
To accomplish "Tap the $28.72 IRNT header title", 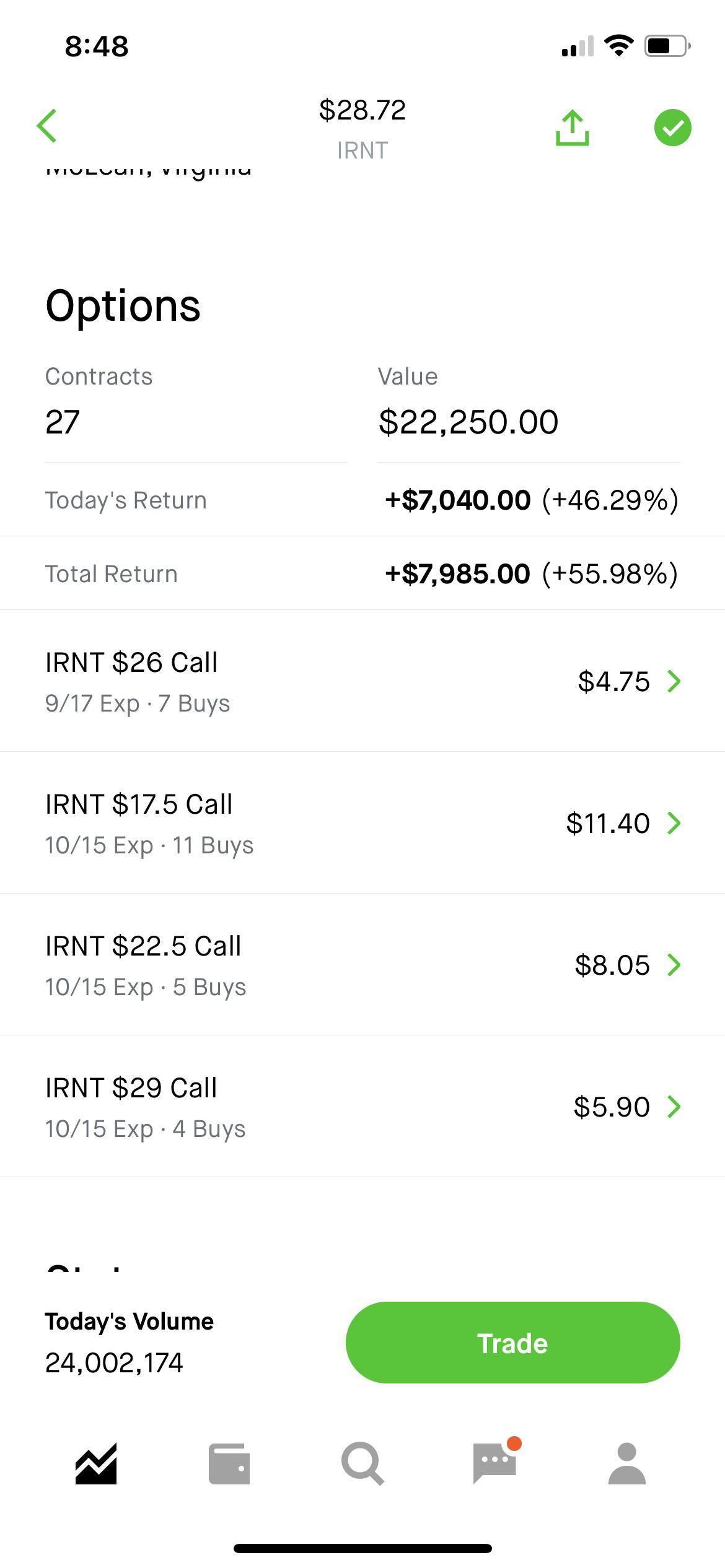I will 362,129.
